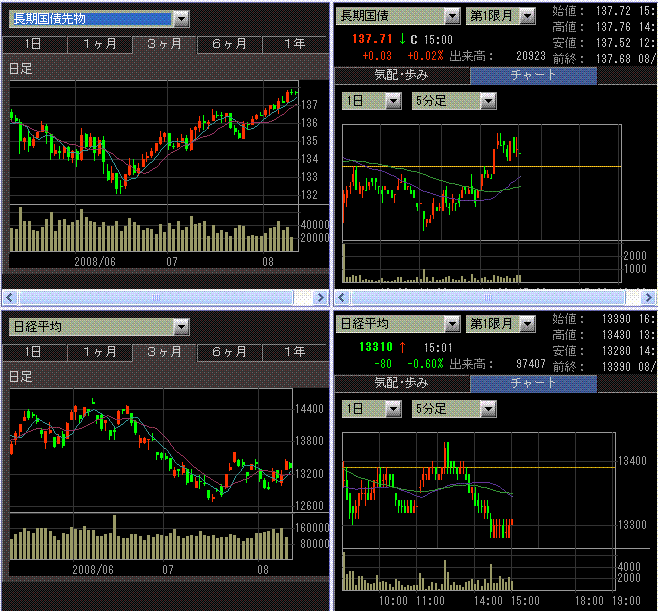
Task: Click the right scroll arrow under the 長期国債先物 chart
Action: tap(320, 298)
